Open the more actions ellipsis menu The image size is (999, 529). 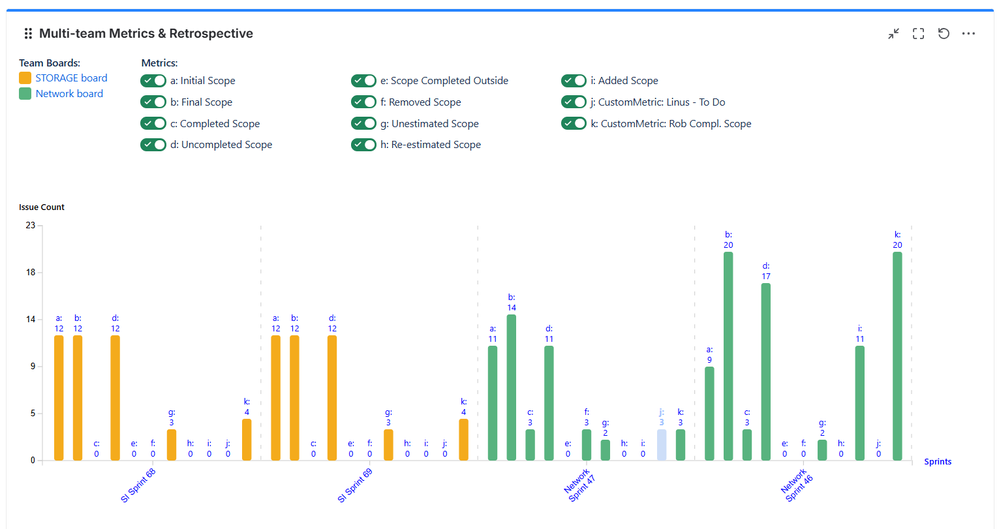(x=968, y=34)
